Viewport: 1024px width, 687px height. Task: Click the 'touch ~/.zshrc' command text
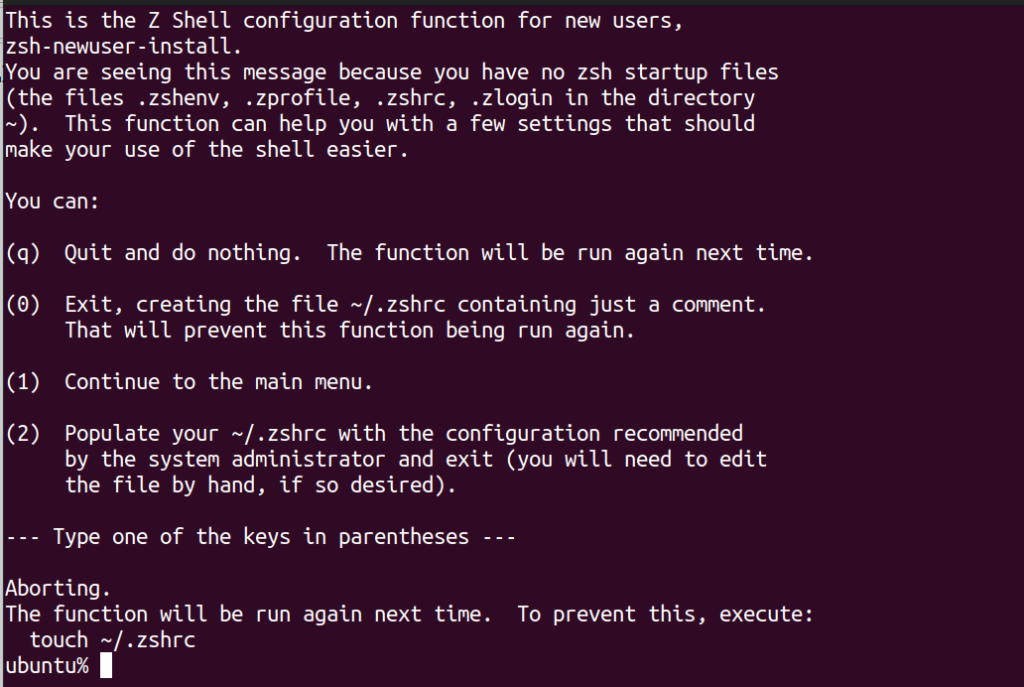point(112,640)
